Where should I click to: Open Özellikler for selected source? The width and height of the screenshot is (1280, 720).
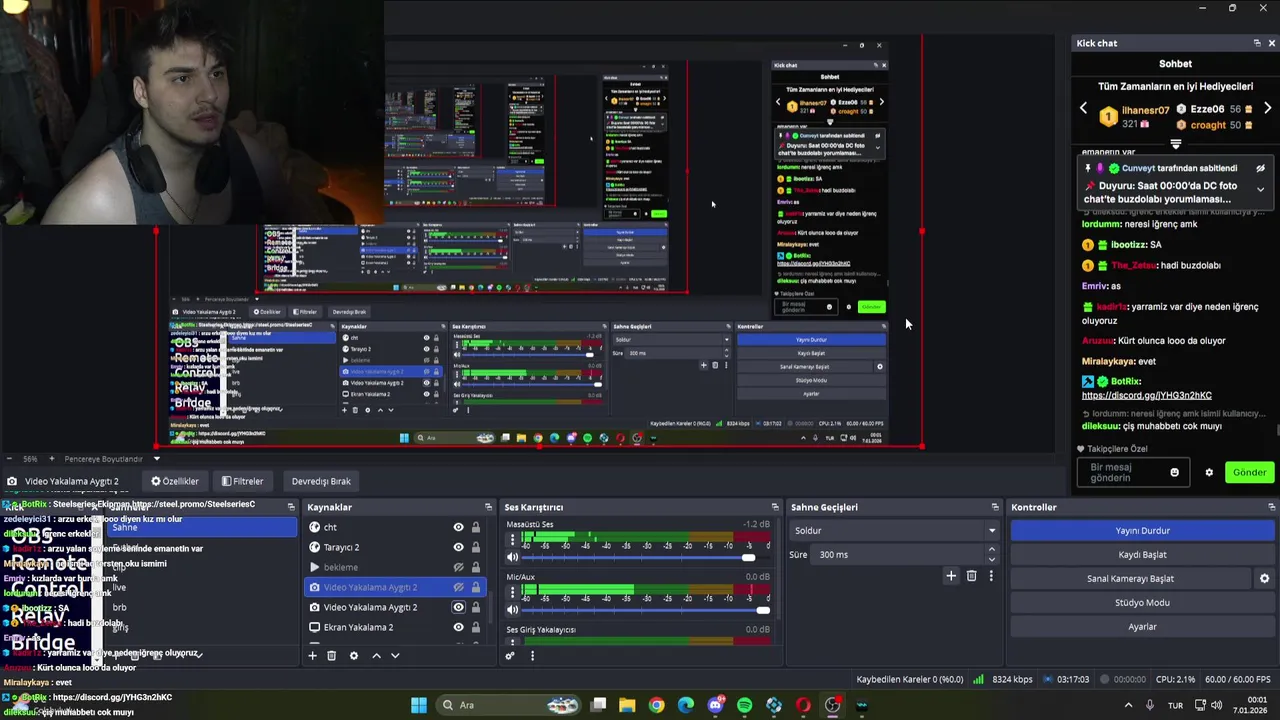click(x=175, y=481)
